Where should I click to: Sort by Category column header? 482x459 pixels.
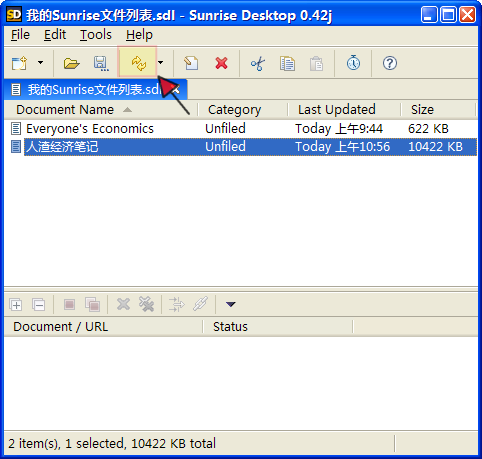pyautogui.click(x=243, y=110)
